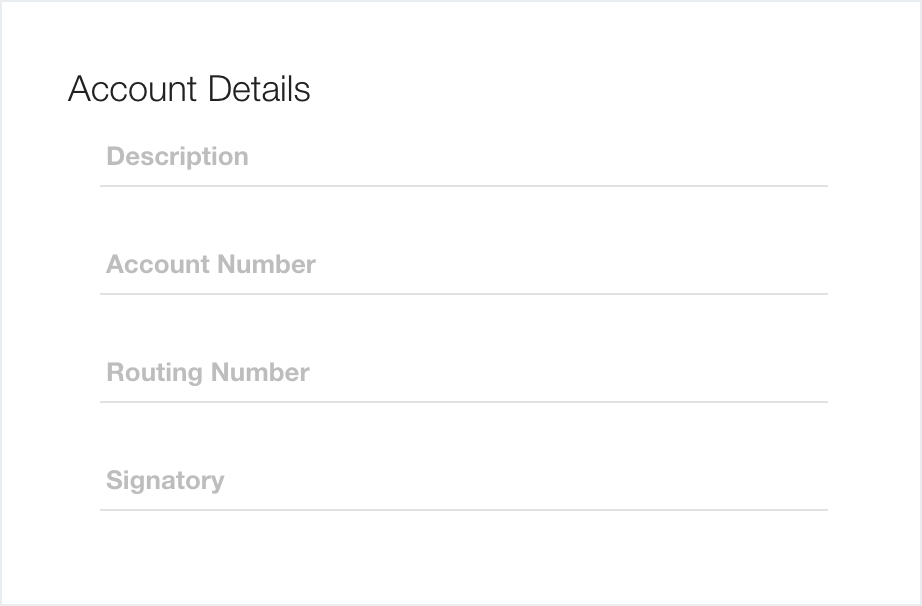Screen dimensions: 922x606
Task: Click the right end of the Description field
Action: coord(810,158)
